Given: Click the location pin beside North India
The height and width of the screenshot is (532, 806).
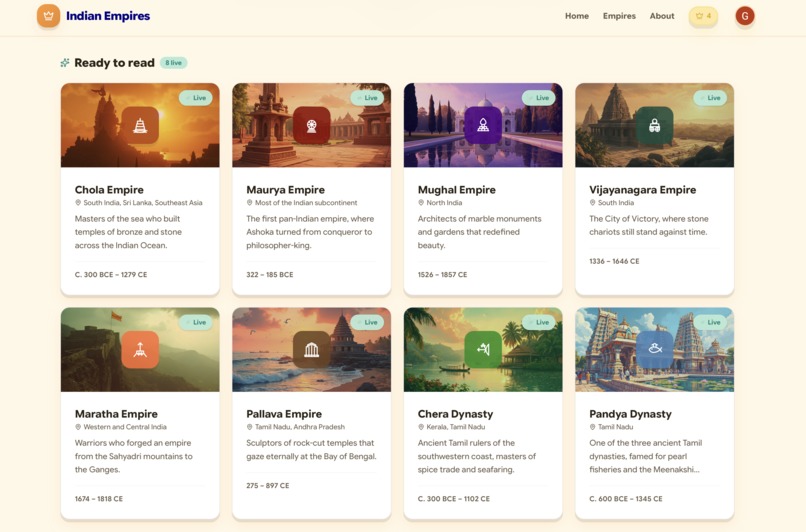Looking at the screenshot, I should point(421,203).
